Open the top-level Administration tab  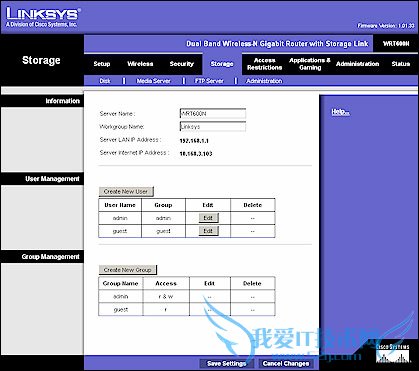point(357,64)
